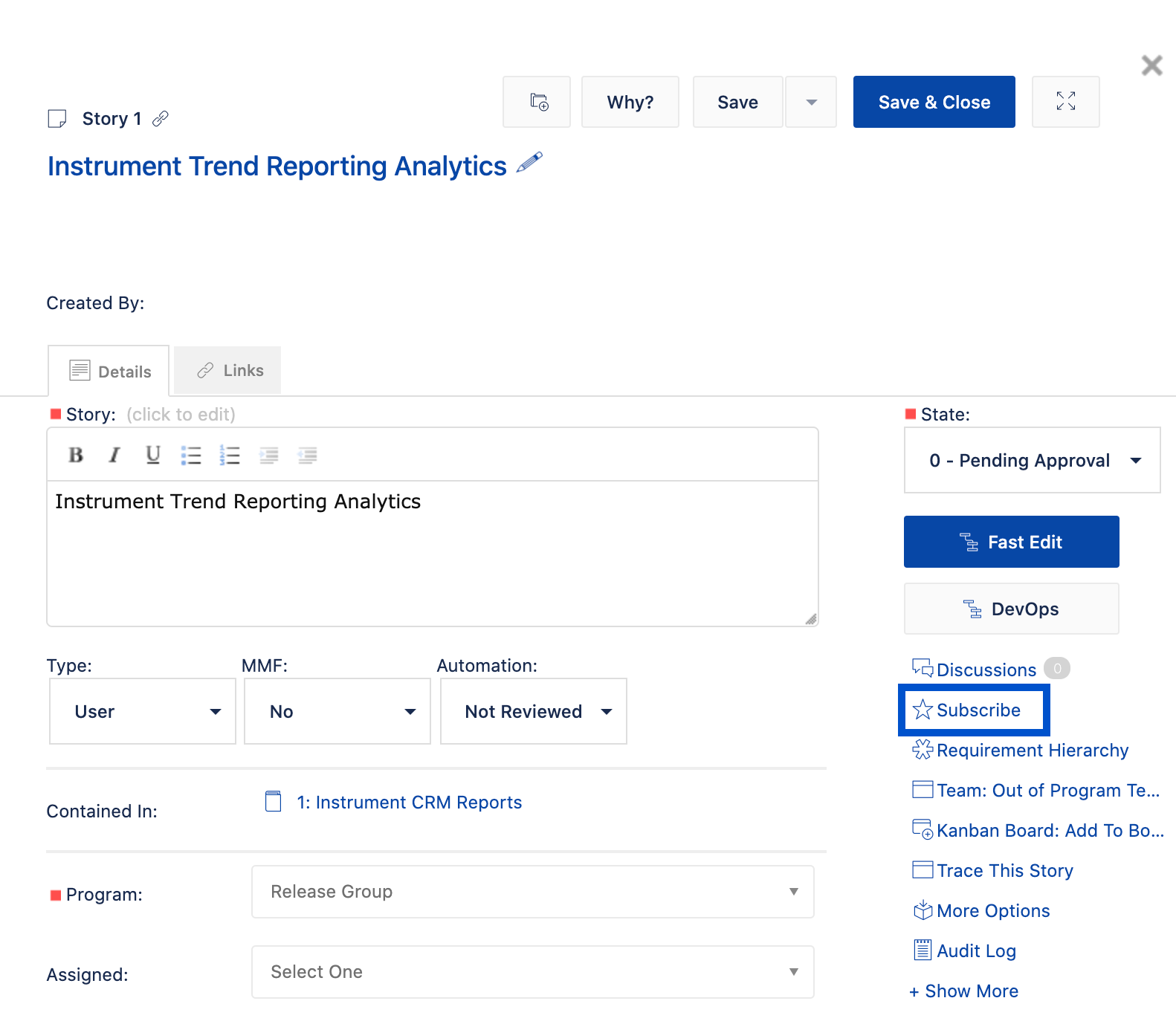Click the container icon beside Instrument CRM Reports

pos(274,802)
